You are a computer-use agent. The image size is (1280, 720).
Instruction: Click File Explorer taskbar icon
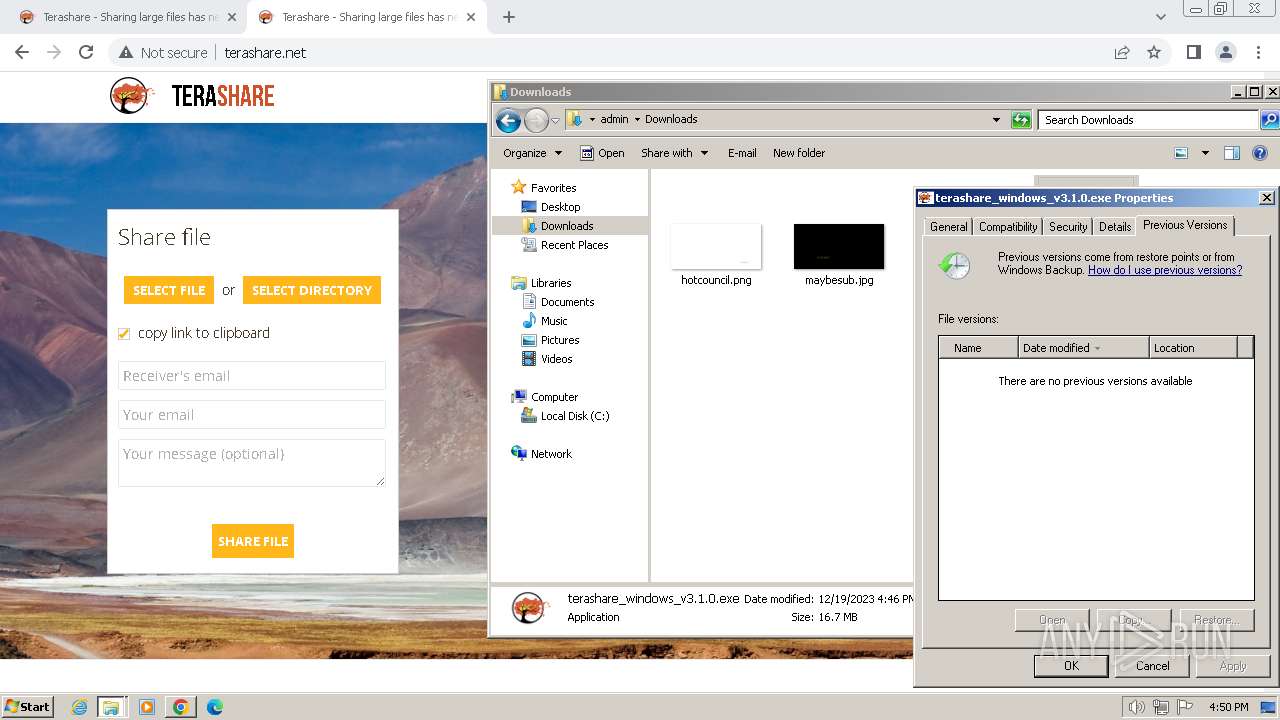pos(111,707)
